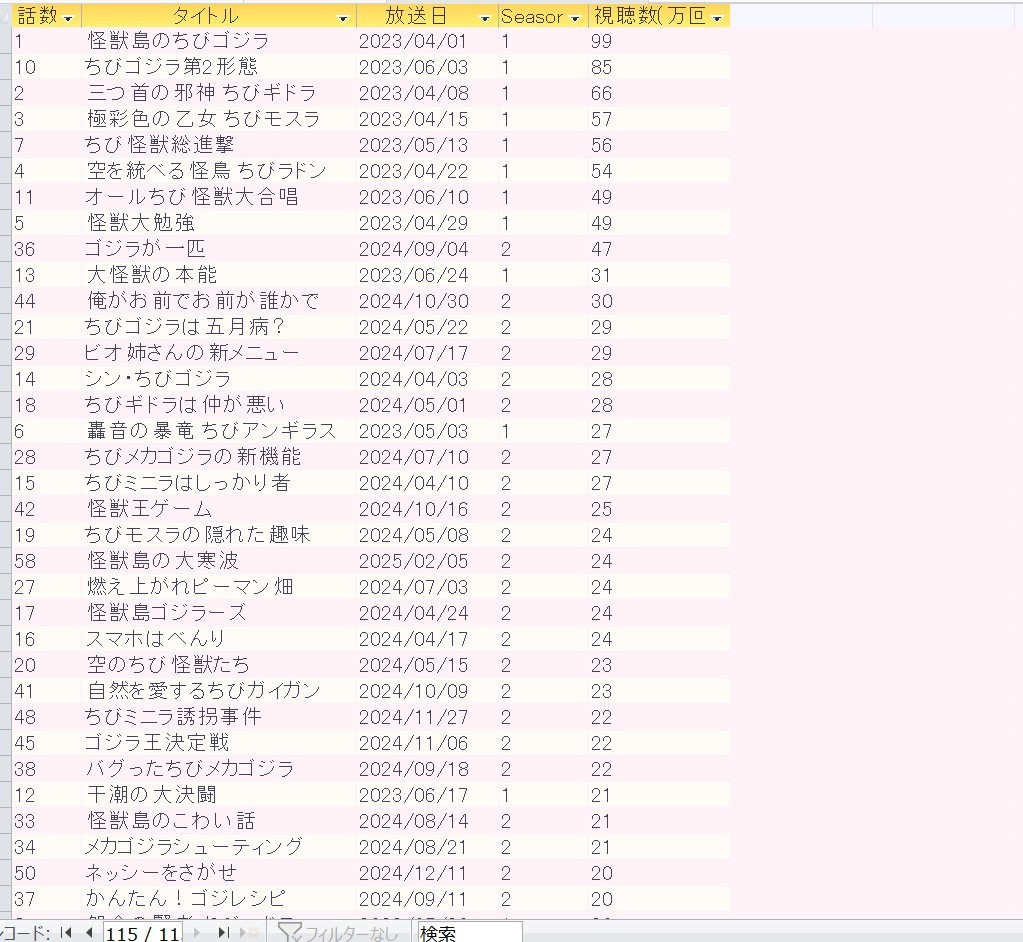Click the title cell かんたん!ゴジレシピ
Viewport: 1023px width, 942px height.
coord(219,899)
